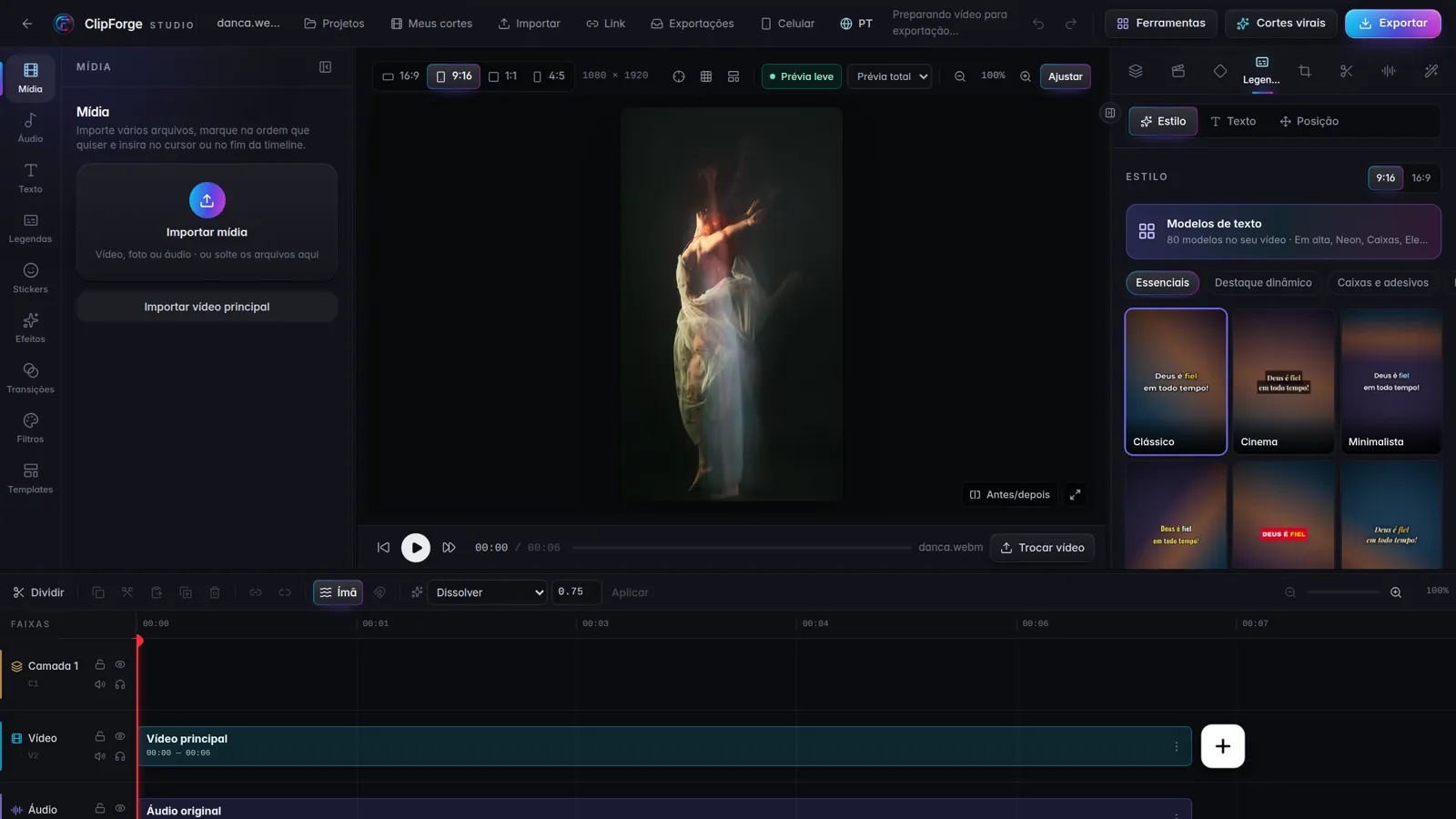Screen dimensions: 1456x819
Task: Click the undo arrow in the top bar
Action: coord(1038,24)
